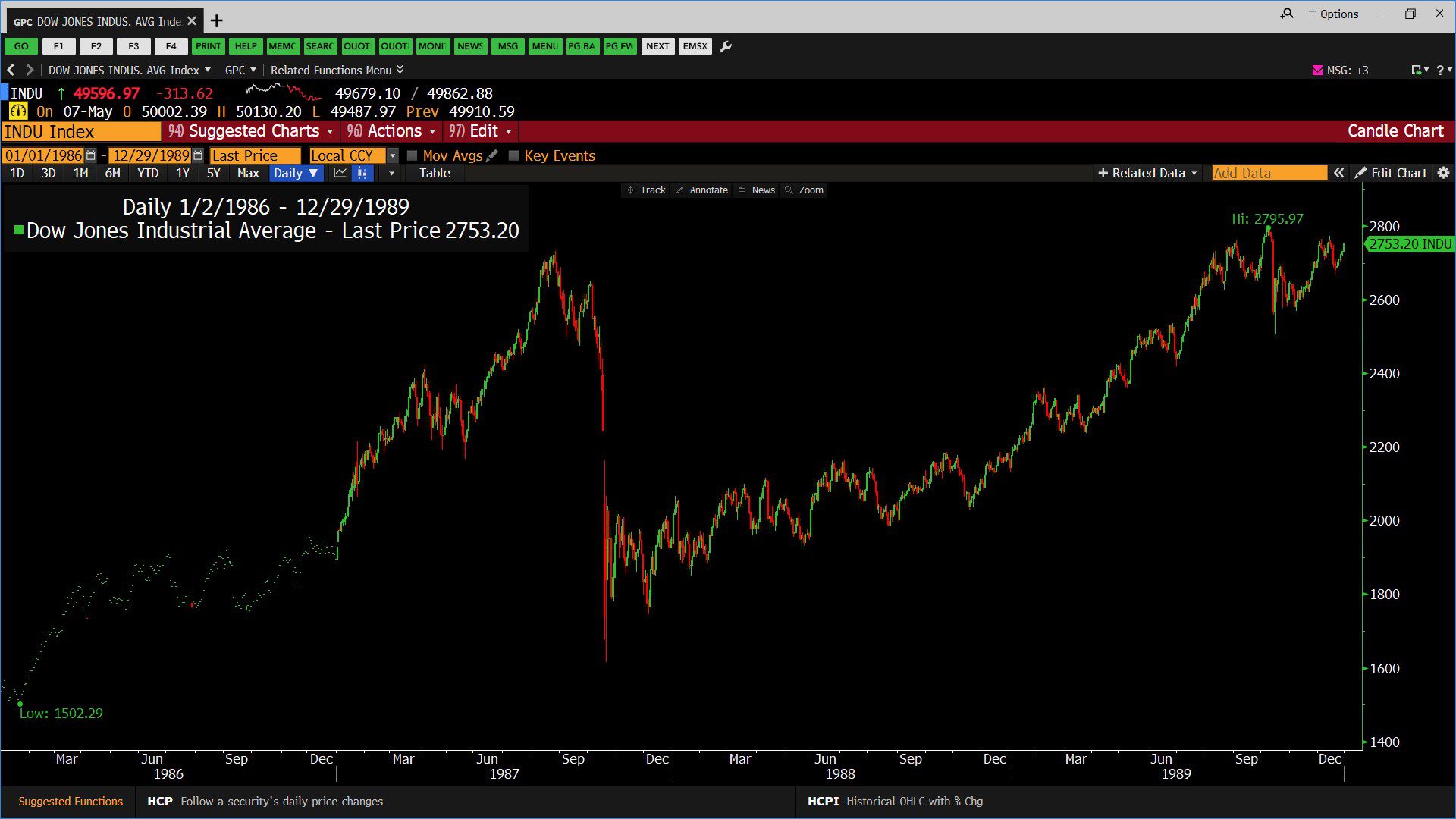Activate the chart Zoom tool
Viewport: 1456px width, 819px height.
804,190
